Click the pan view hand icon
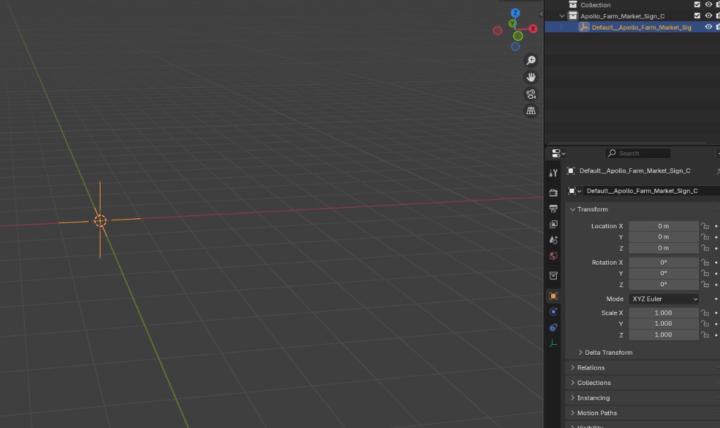The width and height of the screenshot is (720, 428). point(531,77)
